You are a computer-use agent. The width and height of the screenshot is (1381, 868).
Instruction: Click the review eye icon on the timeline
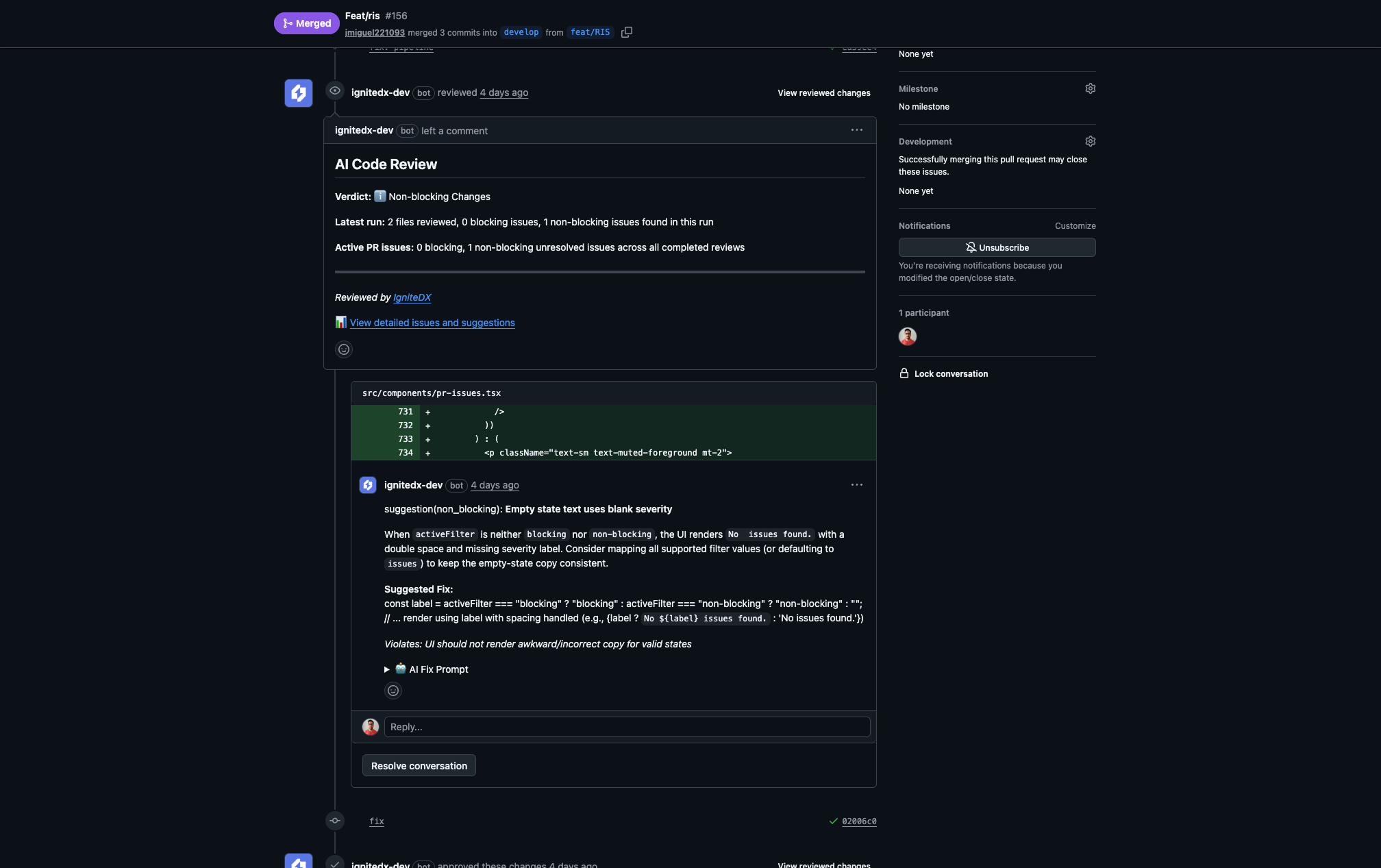click(x=335, y=90)
